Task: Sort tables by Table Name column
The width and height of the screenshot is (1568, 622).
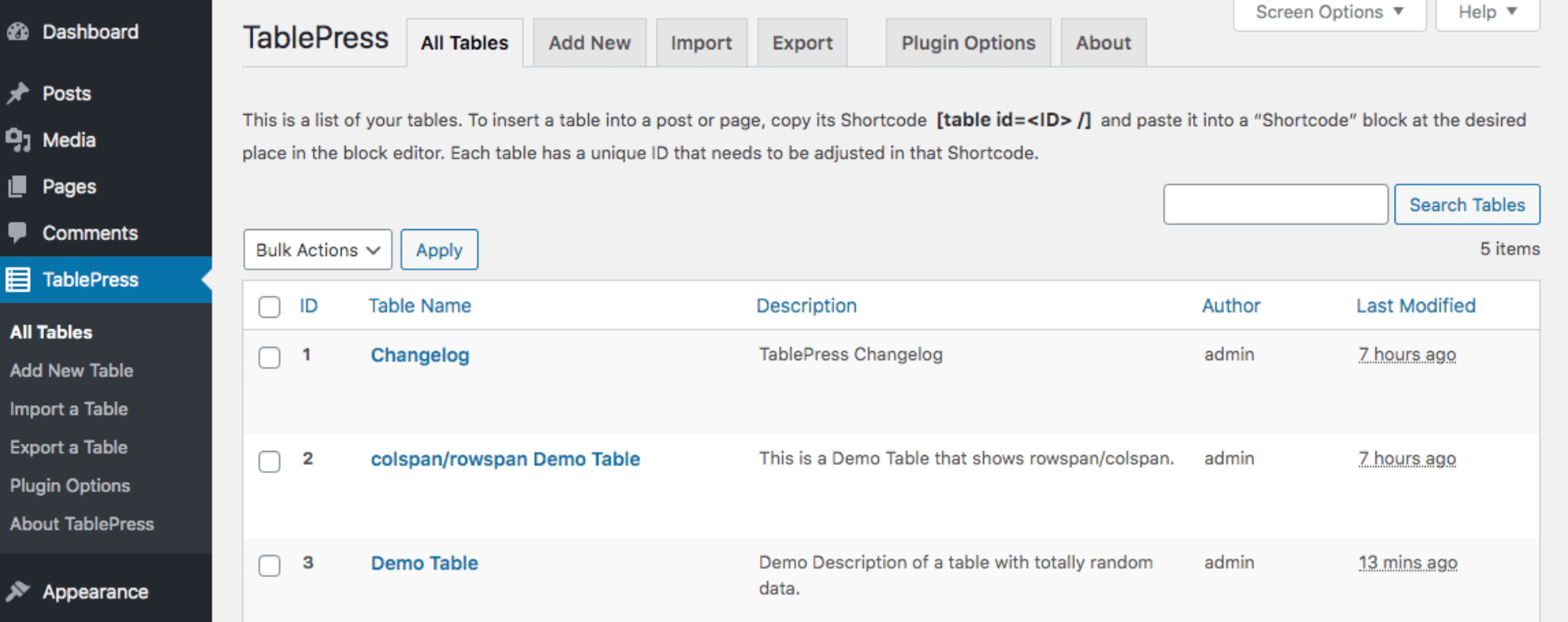Action: [420, 306]
